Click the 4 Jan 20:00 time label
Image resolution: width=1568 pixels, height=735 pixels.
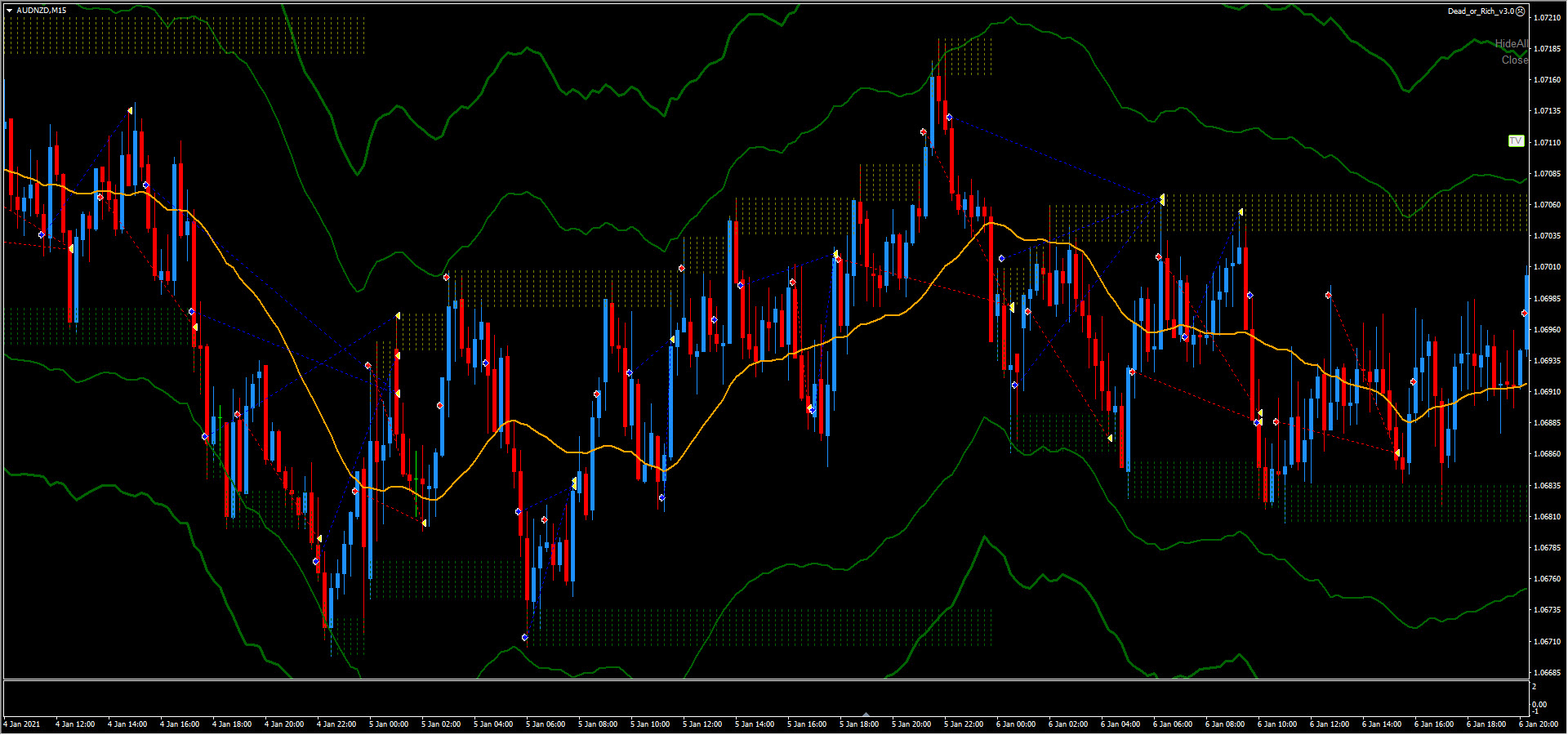[284, 724]
